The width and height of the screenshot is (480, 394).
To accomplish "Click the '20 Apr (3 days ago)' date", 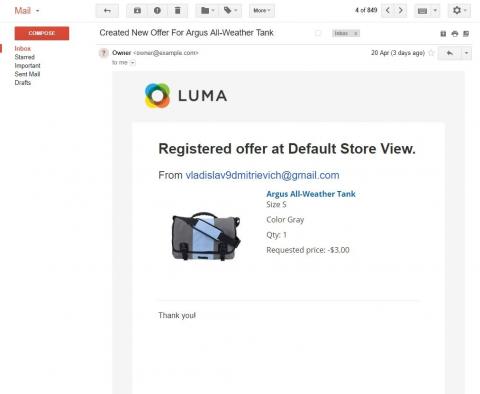I will (x=398, y=53).
